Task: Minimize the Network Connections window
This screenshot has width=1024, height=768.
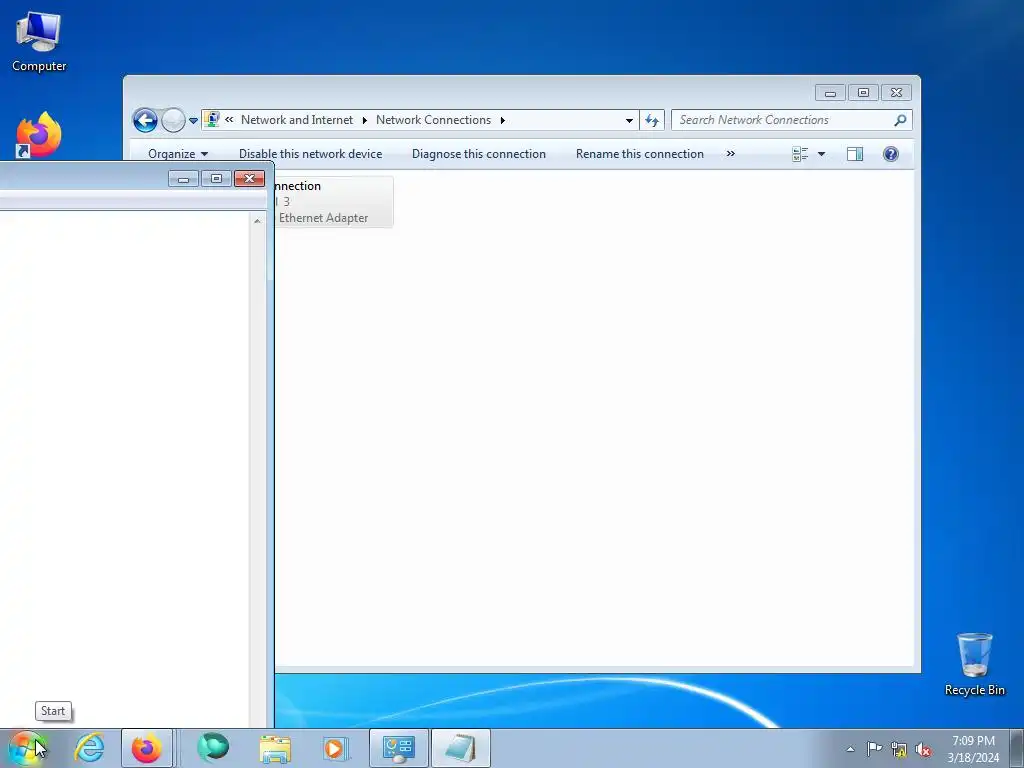Action: [830, 93]
